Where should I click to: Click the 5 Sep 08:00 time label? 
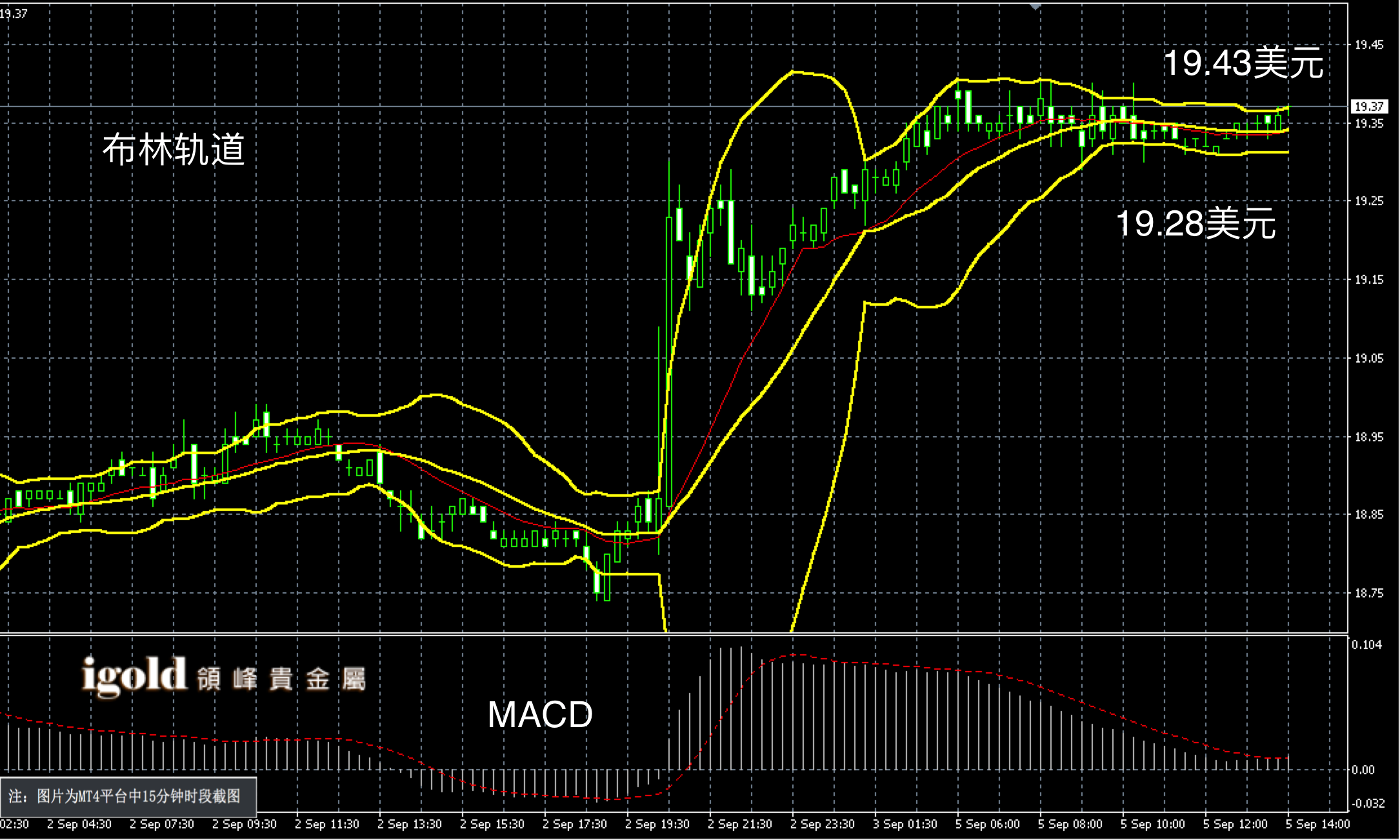pos(1070,825)
